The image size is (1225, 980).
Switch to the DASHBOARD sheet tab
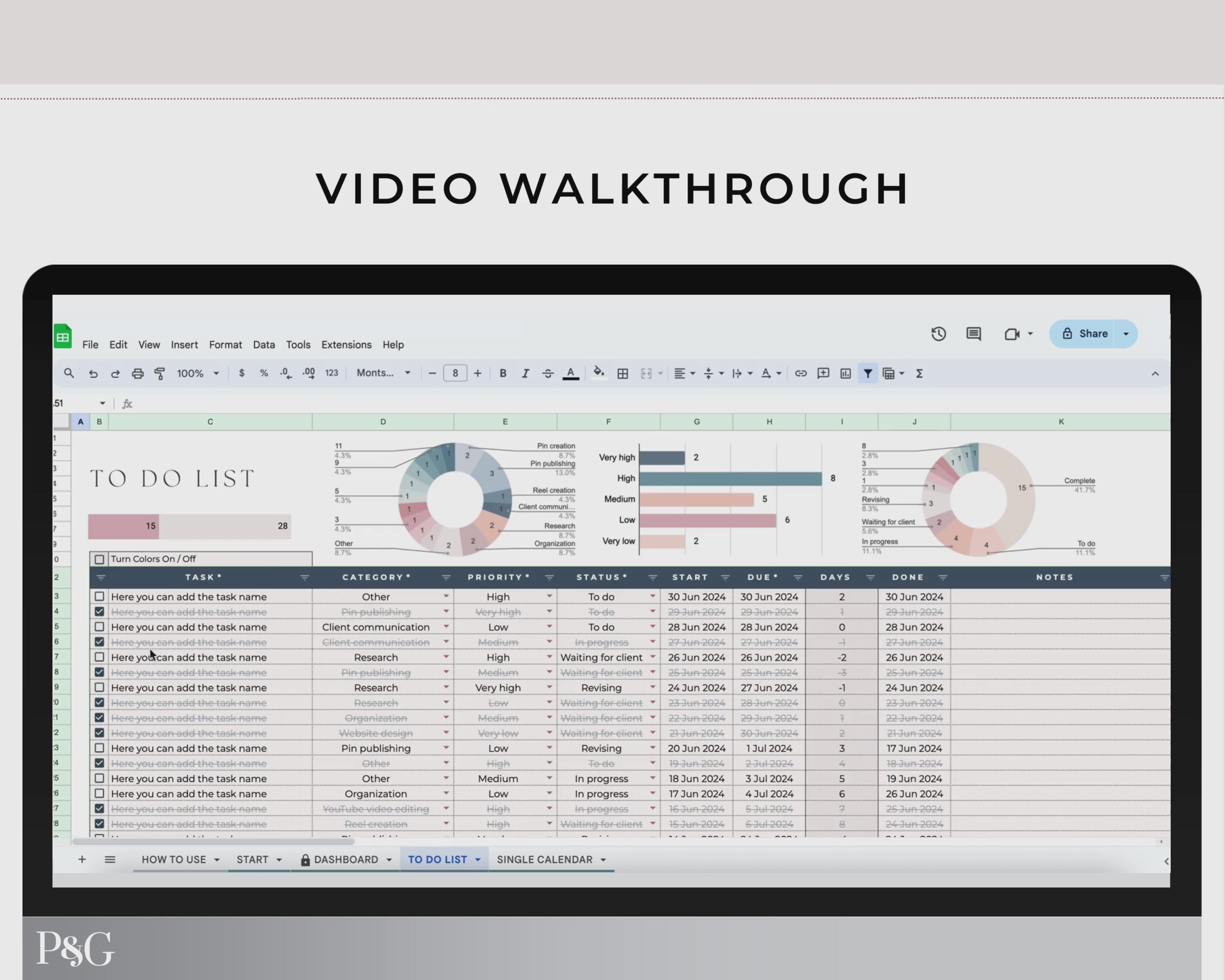click(345, 860)
